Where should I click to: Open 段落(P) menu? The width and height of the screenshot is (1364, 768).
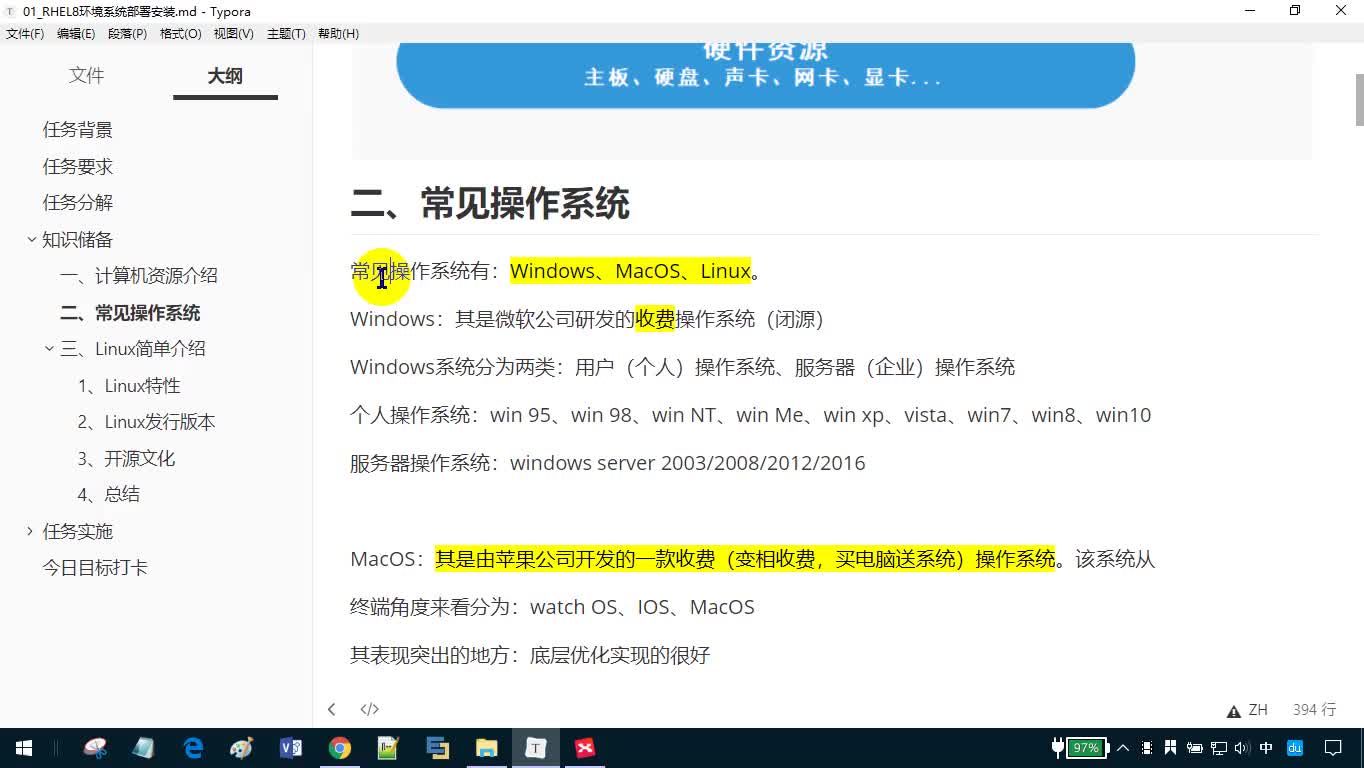point(128,33)
